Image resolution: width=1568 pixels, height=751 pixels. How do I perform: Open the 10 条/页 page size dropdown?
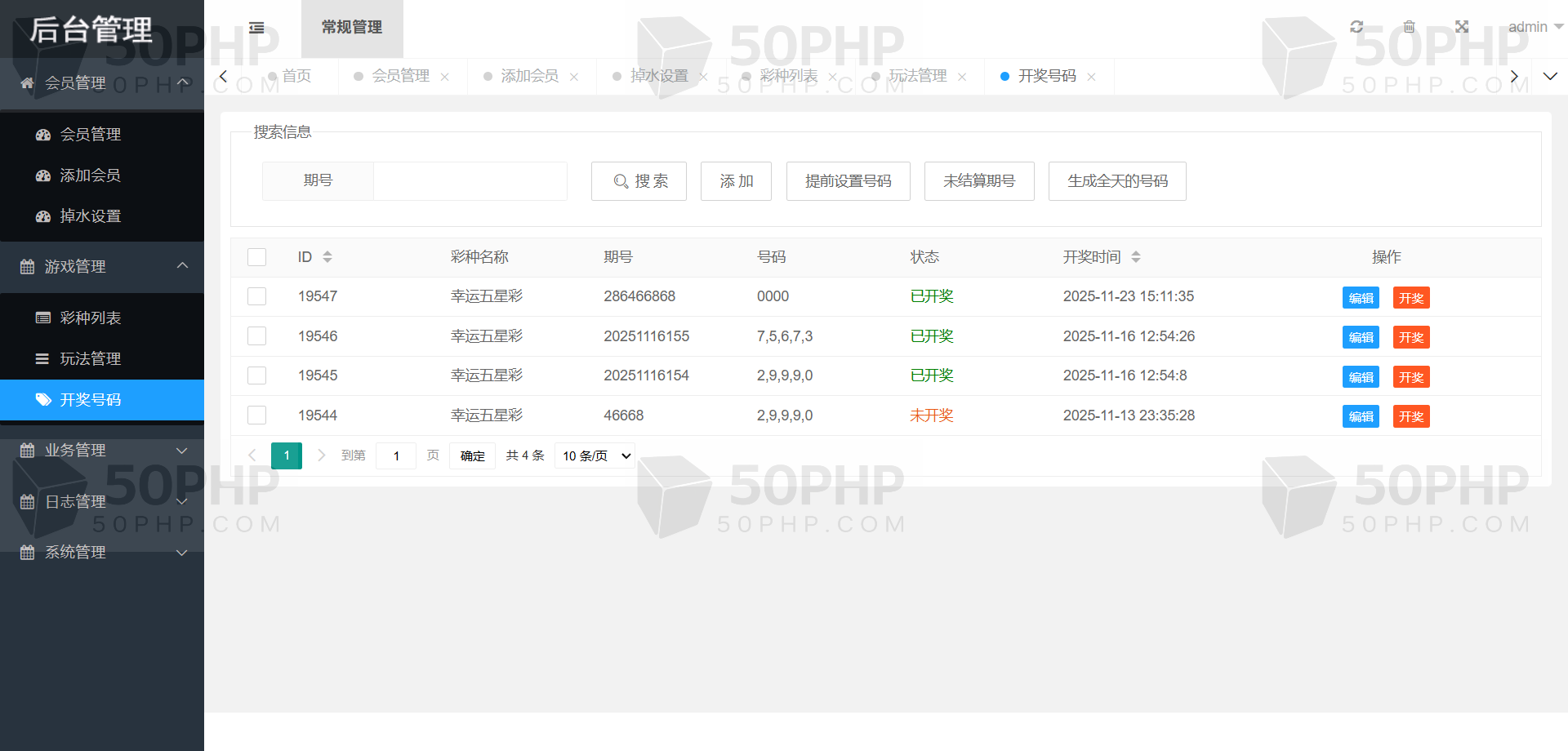pos(595,455)
